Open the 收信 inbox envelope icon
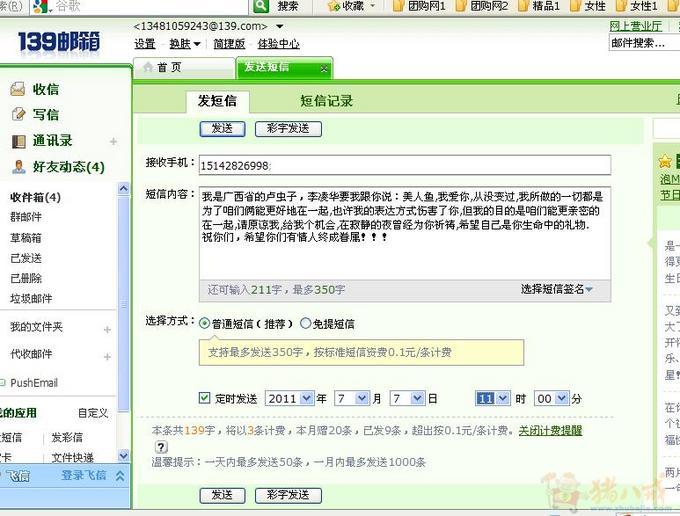This screenshot has height=516, width=680. tap(18, 89)
